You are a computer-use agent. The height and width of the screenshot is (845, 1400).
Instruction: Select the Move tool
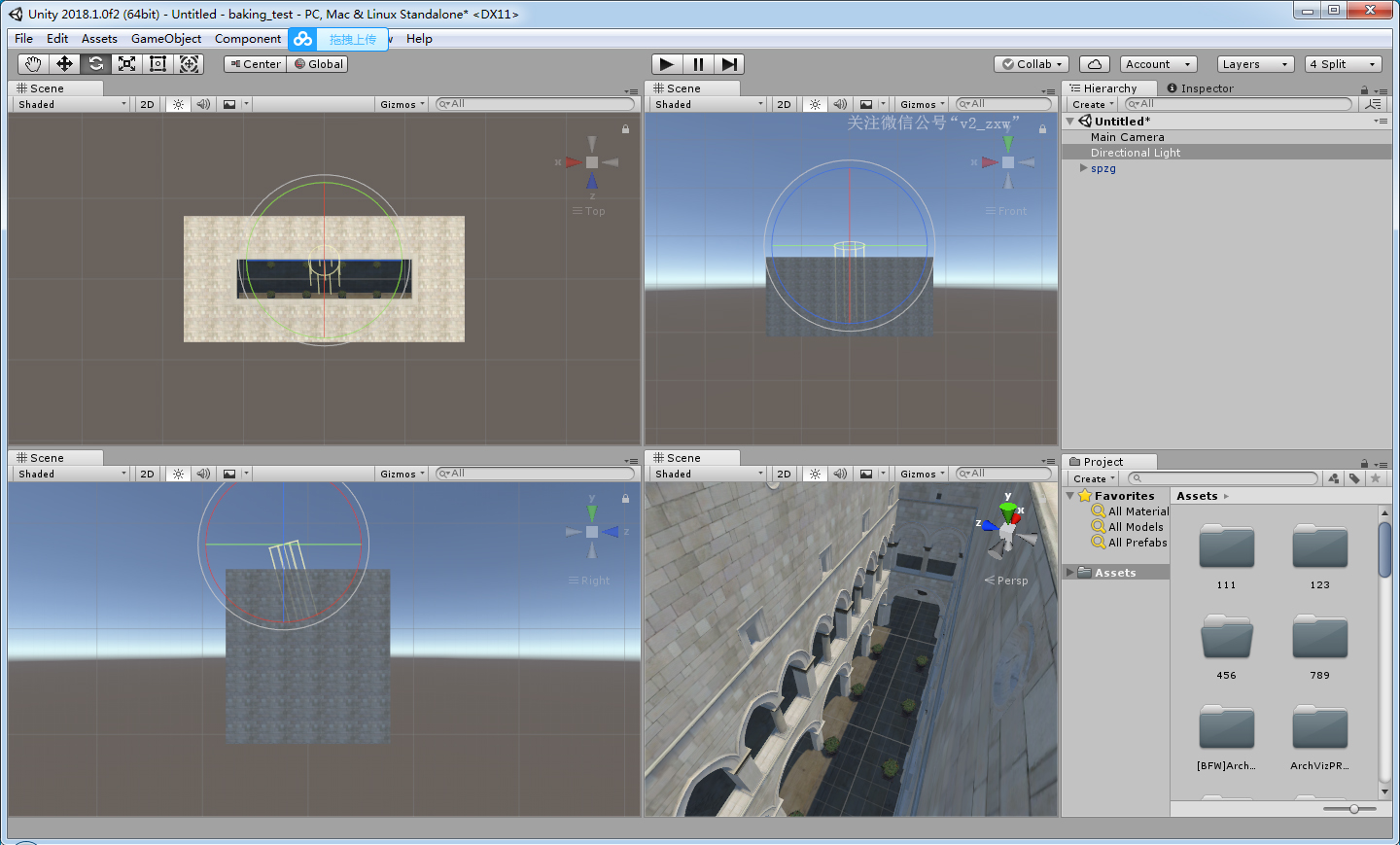tap(64, 64)
